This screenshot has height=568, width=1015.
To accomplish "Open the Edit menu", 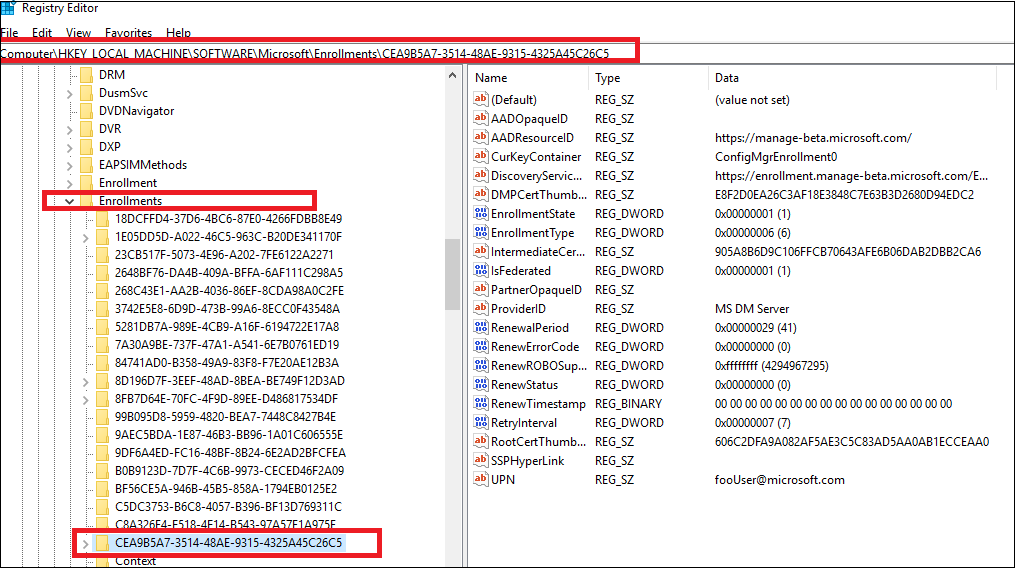I will [x=41, y=33].
